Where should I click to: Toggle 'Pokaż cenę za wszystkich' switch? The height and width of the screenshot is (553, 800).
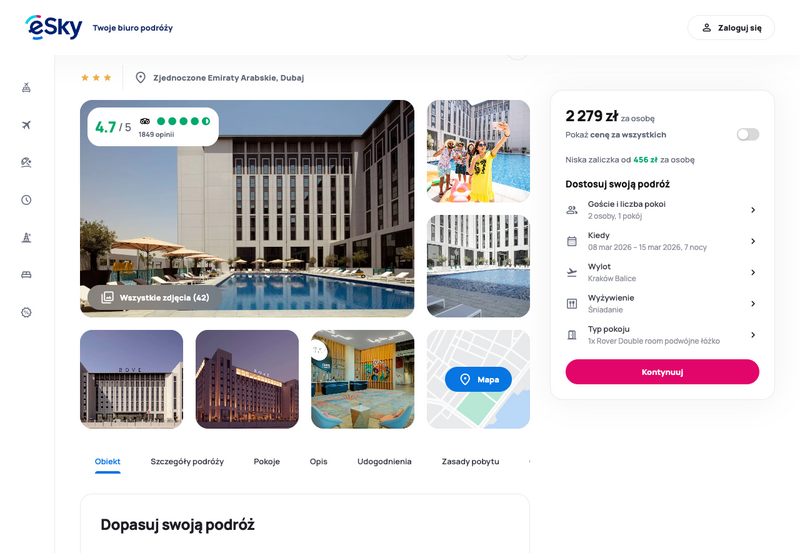tap(747, 135)
